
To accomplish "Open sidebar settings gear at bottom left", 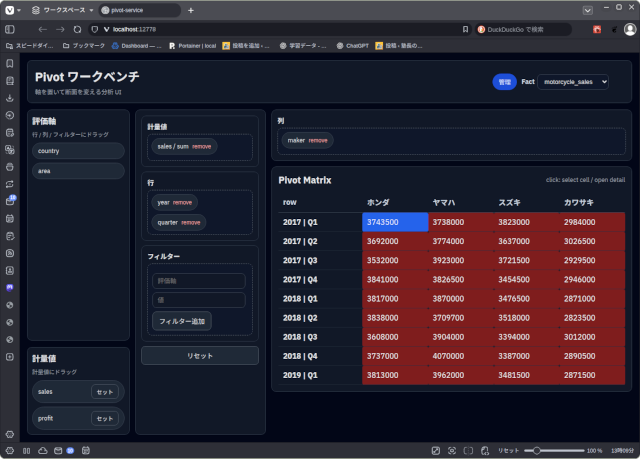I will (x=10, y=434).
